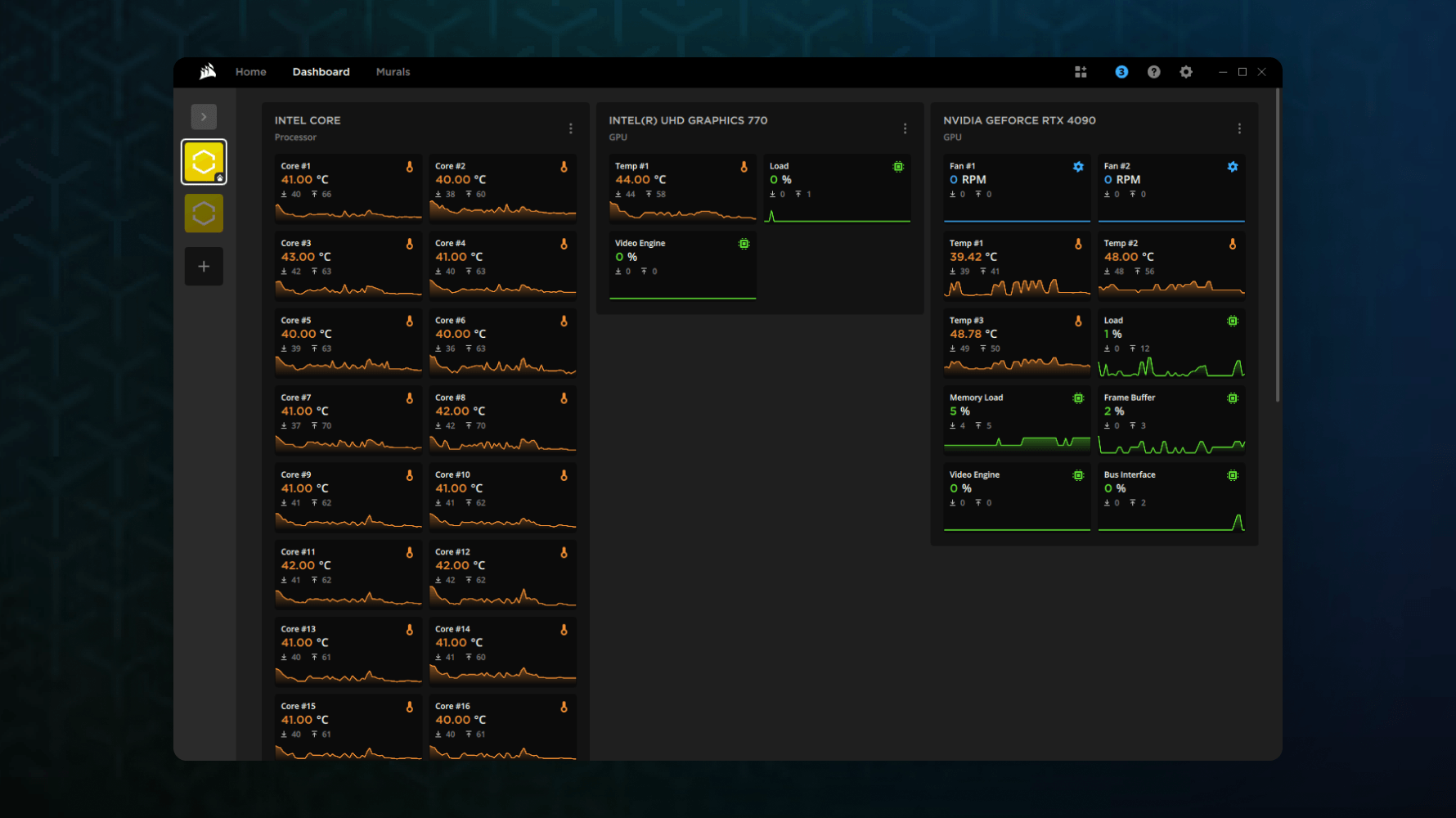The height and width of the screenshot is (818, 1456).
Task: Click the INTEL CORE panel title
Action: pyautogui.click(x=308, y=120)
